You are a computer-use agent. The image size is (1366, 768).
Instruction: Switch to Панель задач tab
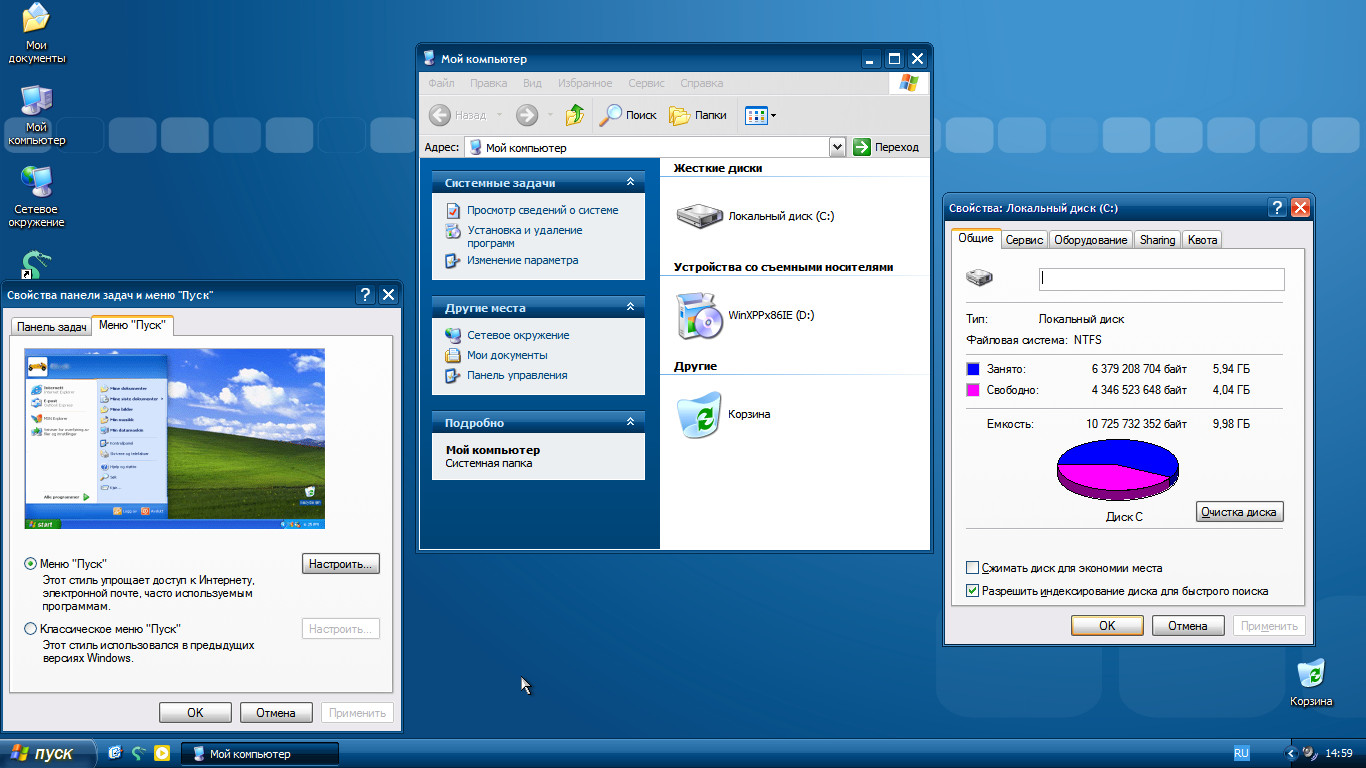(x=52, y=327)
